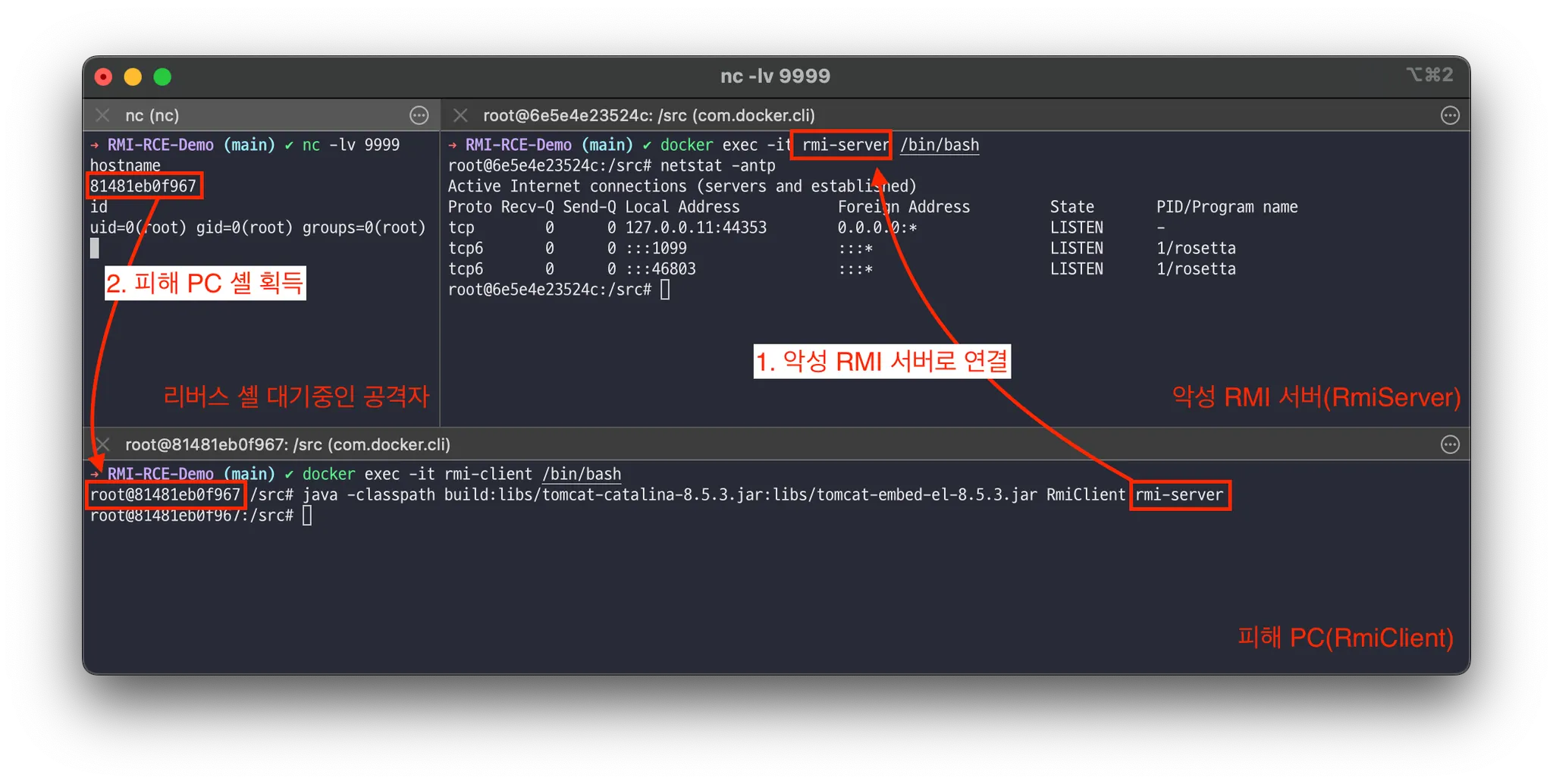Click the rmi-client container name
This screenshot has width=1553, height=784.
488,474
